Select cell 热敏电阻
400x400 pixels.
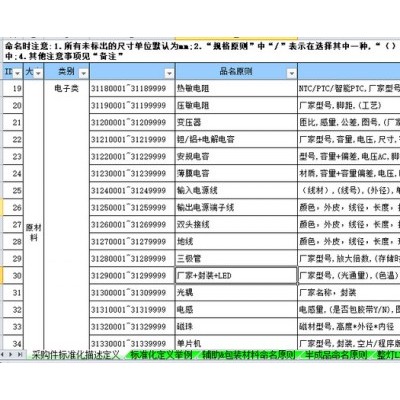pyautogui.click(x=236, y=88)
